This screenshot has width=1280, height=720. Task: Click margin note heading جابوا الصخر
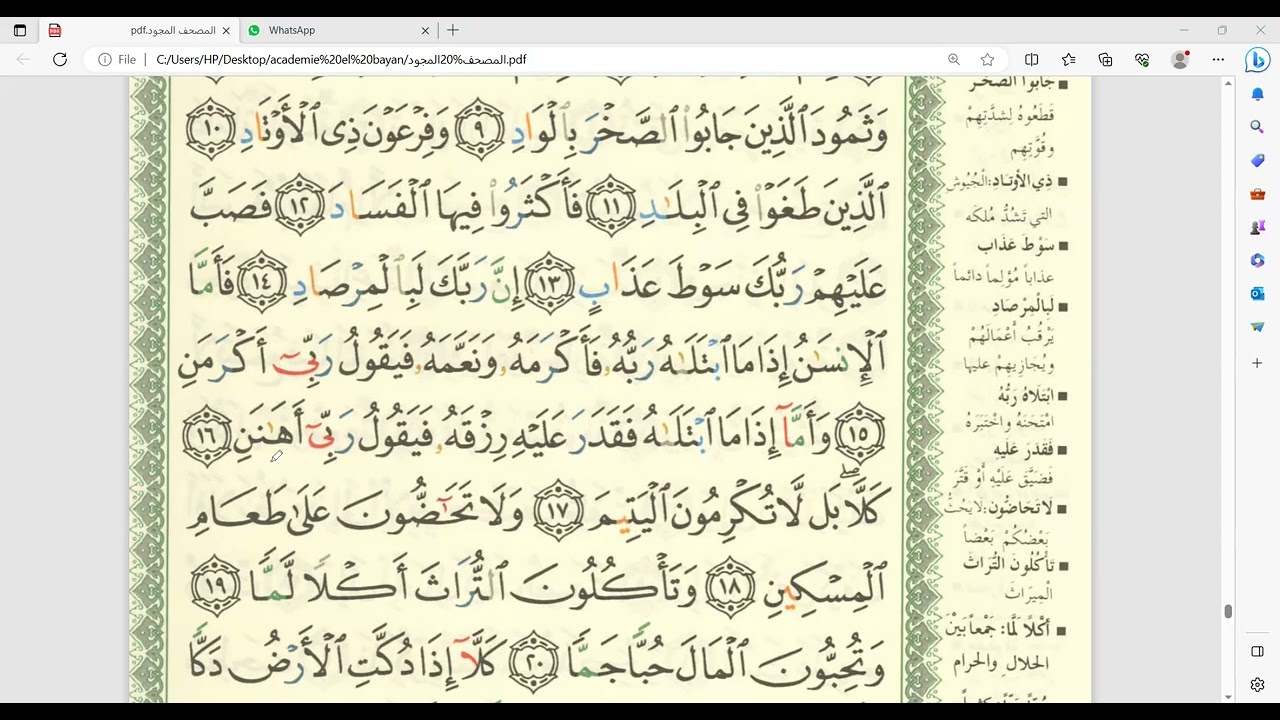click(1011, 83)
